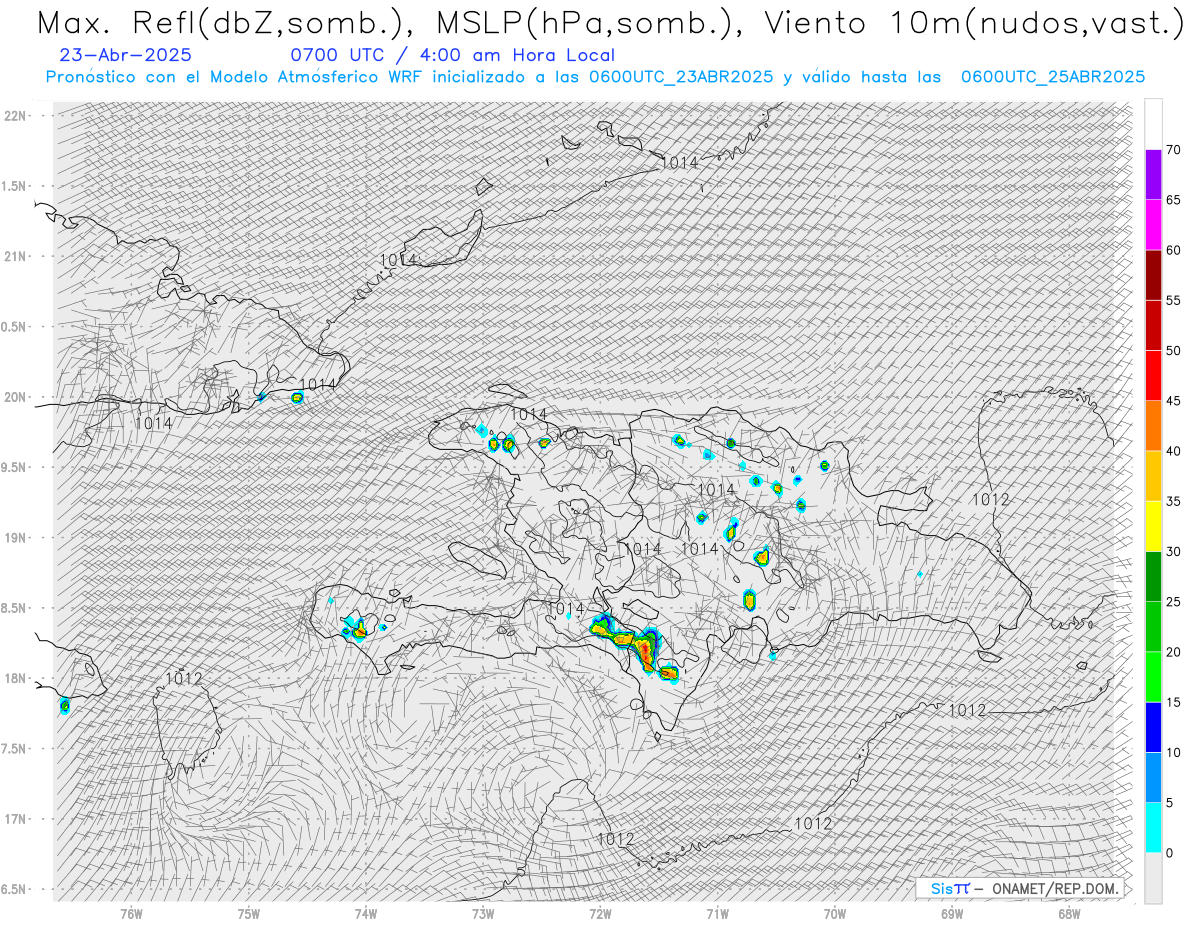Pick the cyan 0–5 dBZ legend segment
1200x927 pixels.
[1153, 828]
